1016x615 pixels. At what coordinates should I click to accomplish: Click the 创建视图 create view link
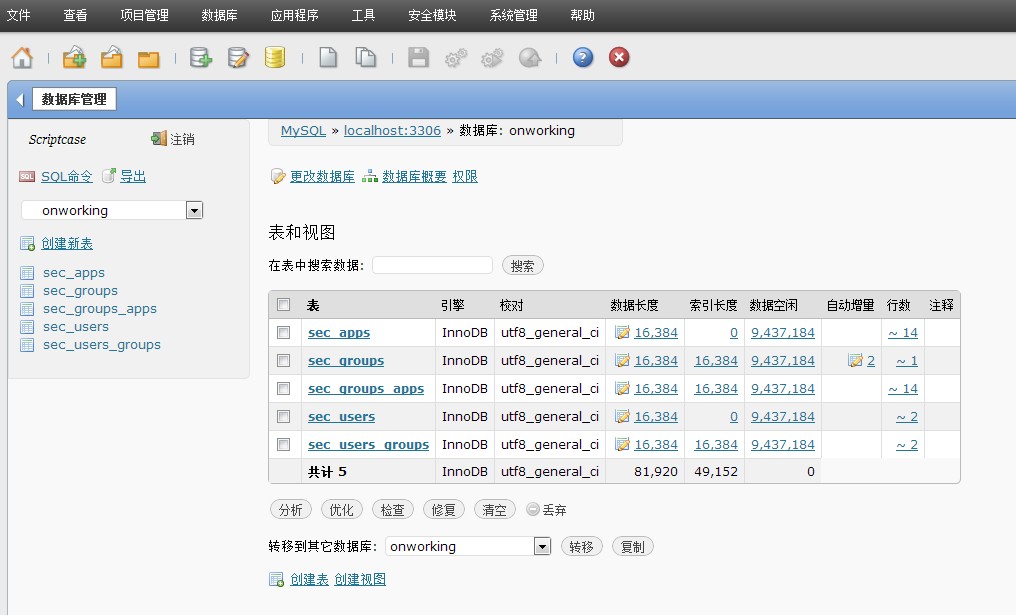360,579
